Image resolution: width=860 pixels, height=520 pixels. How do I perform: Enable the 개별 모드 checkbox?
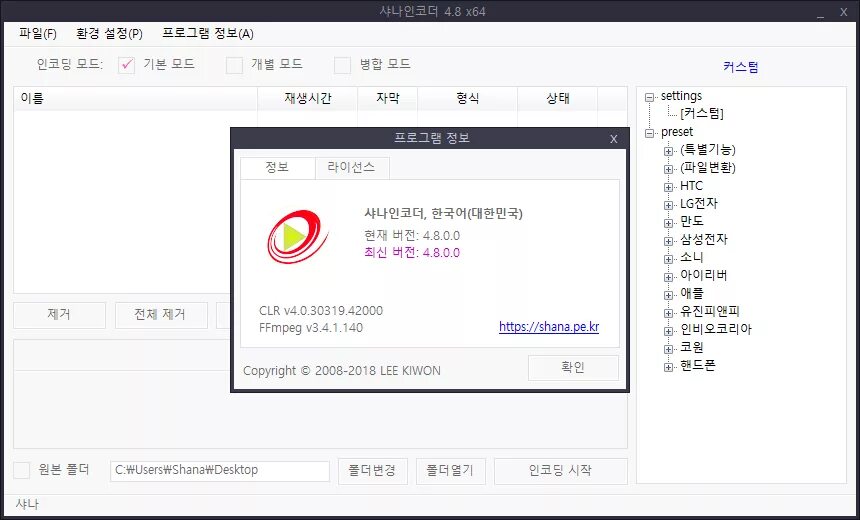point(234,65)
